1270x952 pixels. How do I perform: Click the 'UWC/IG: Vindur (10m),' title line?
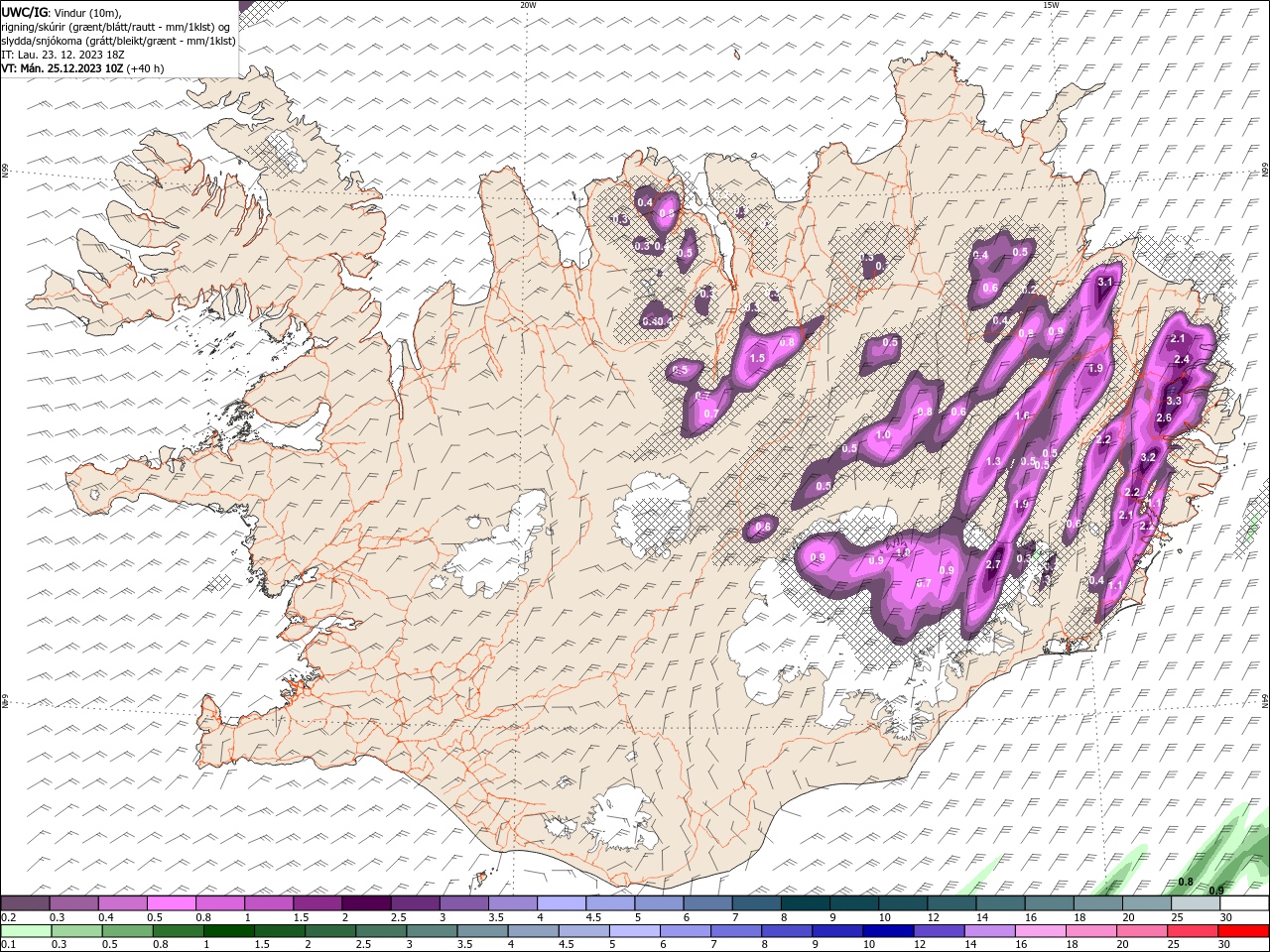(x=62, y=12)
